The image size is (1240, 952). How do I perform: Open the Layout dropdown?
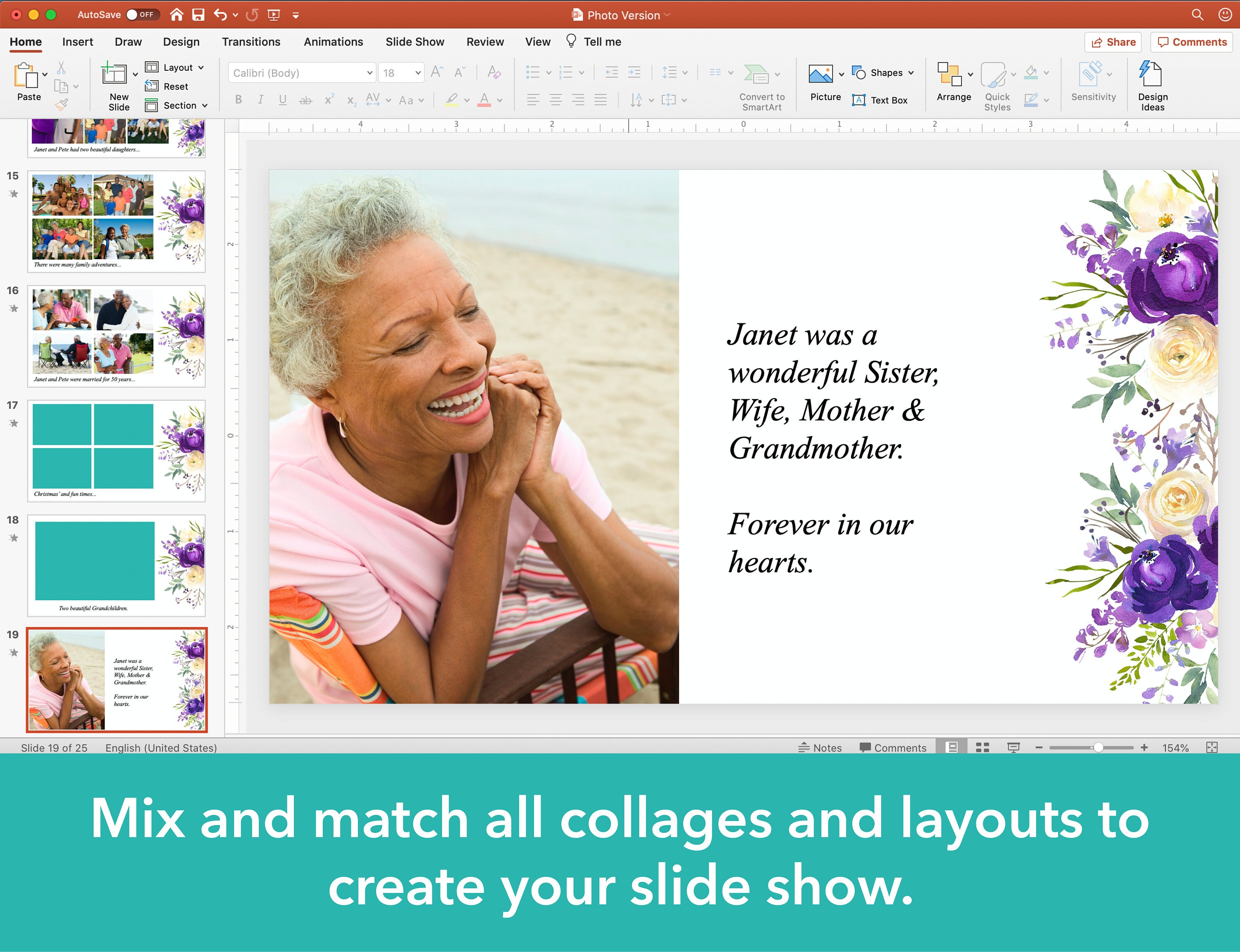point(176,67)
